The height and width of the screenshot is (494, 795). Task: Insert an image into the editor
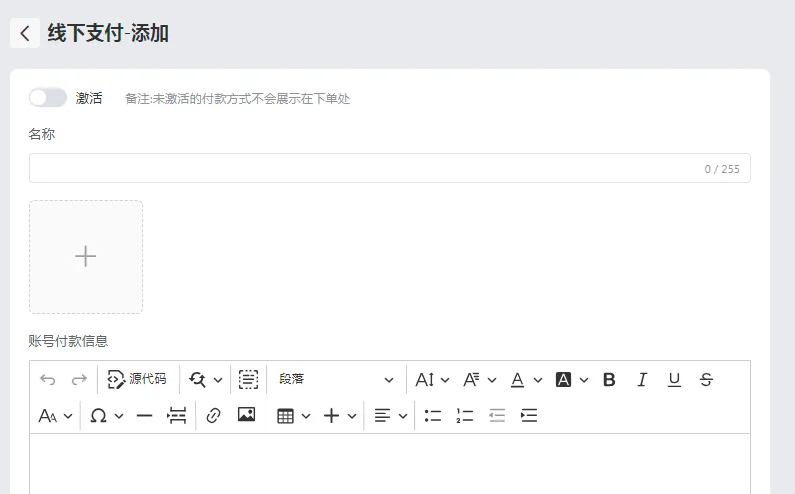click(x=246, y=415)
